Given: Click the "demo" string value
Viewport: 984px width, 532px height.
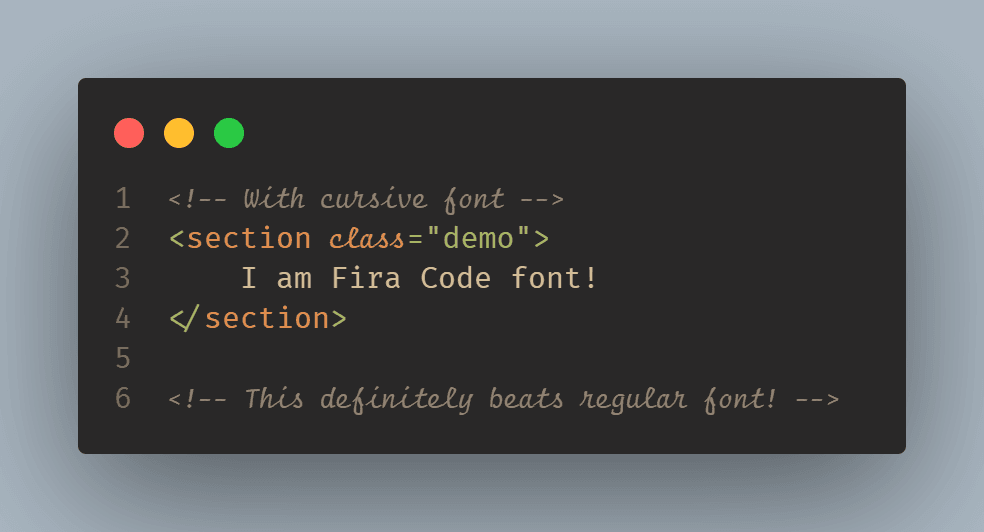Looking at the screenshot, I should pyautogui.click(x=478, y=239).
